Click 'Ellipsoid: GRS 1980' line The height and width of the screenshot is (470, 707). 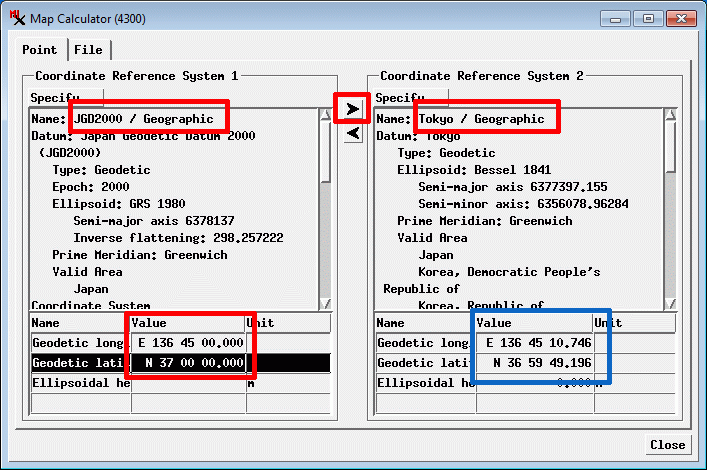click(x=119, y=204)
